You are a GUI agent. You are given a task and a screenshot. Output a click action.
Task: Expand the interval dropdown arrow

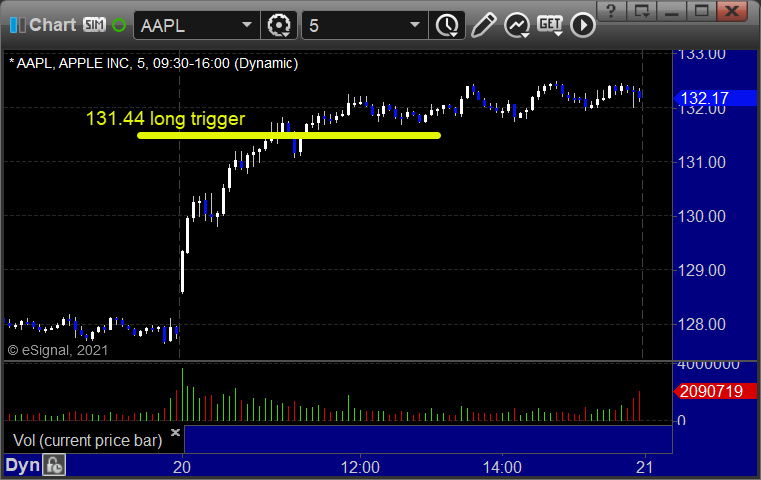click(x=414, y=25)
